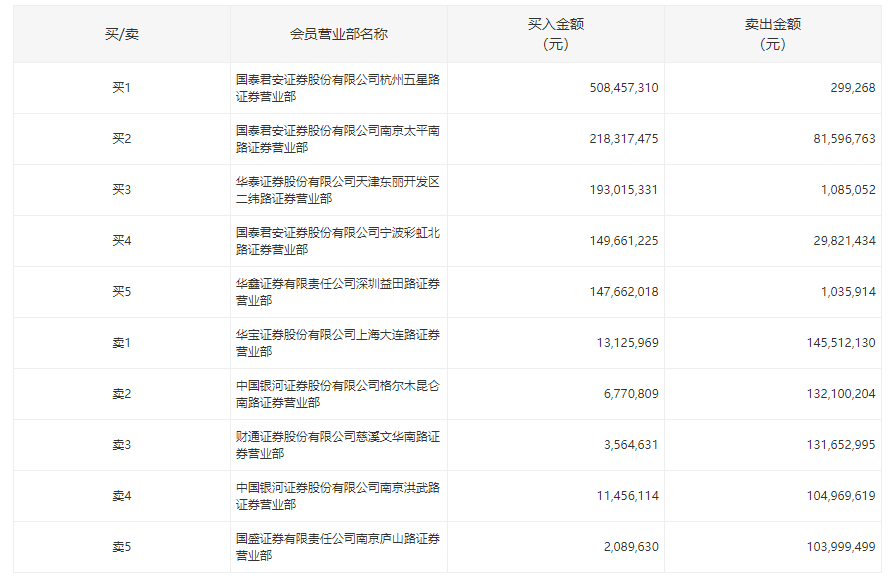Select the 卖出金额(元) column header
The height and width of the screenshot is (584, 896).
pos(772,34)
